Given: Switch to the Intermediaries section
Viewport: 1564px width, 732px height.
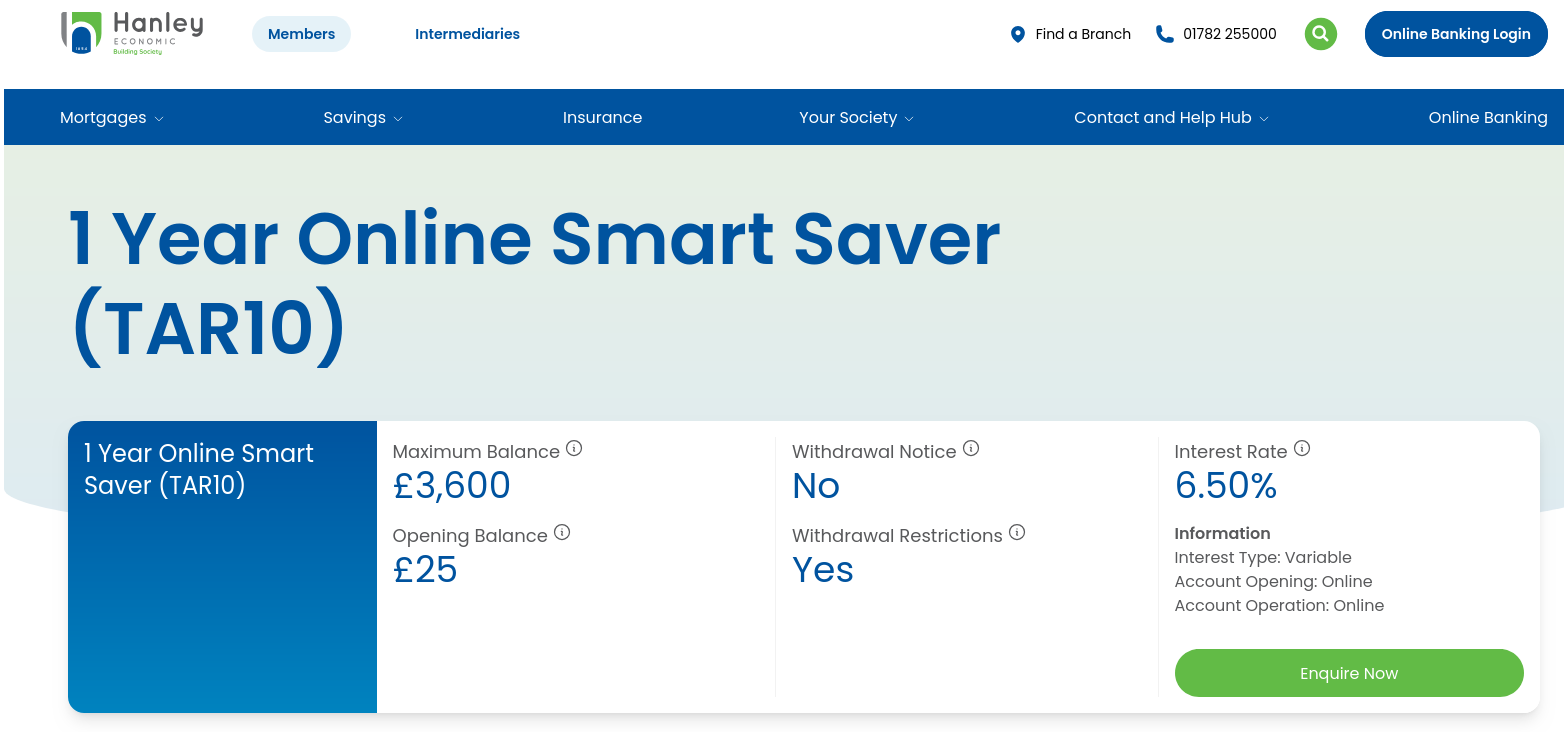Looking at the screenshot, I should pos(467,34).
